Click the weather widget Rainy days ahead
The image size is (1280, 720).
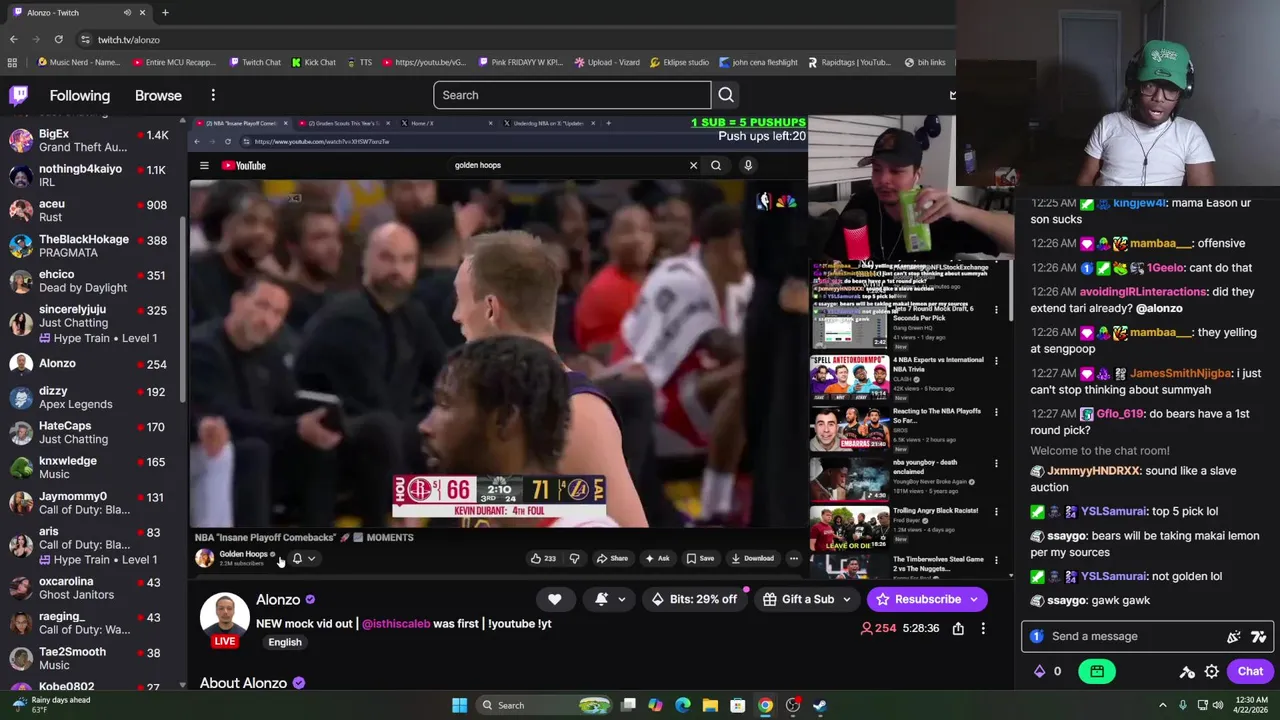click(50, 705)
